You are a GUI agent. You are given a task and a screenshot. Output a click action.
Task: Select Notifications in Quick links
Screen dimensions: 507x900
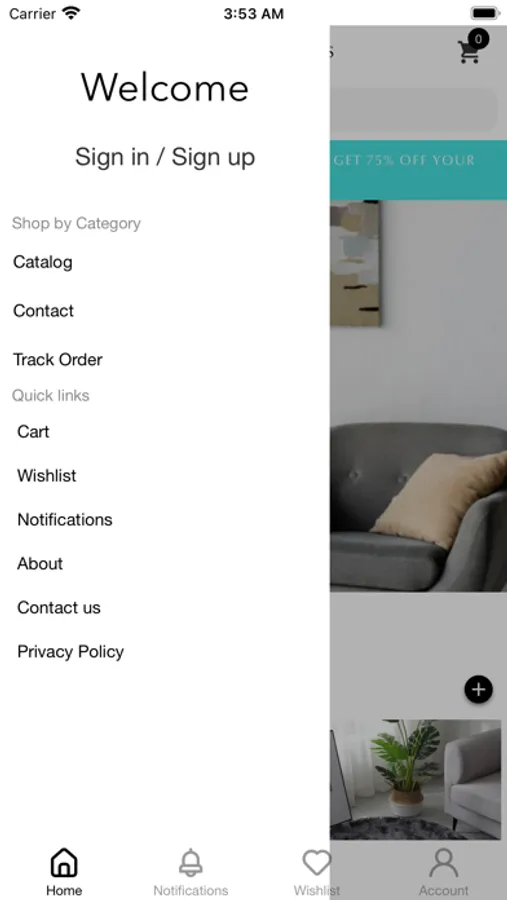(x=65, y=519)
